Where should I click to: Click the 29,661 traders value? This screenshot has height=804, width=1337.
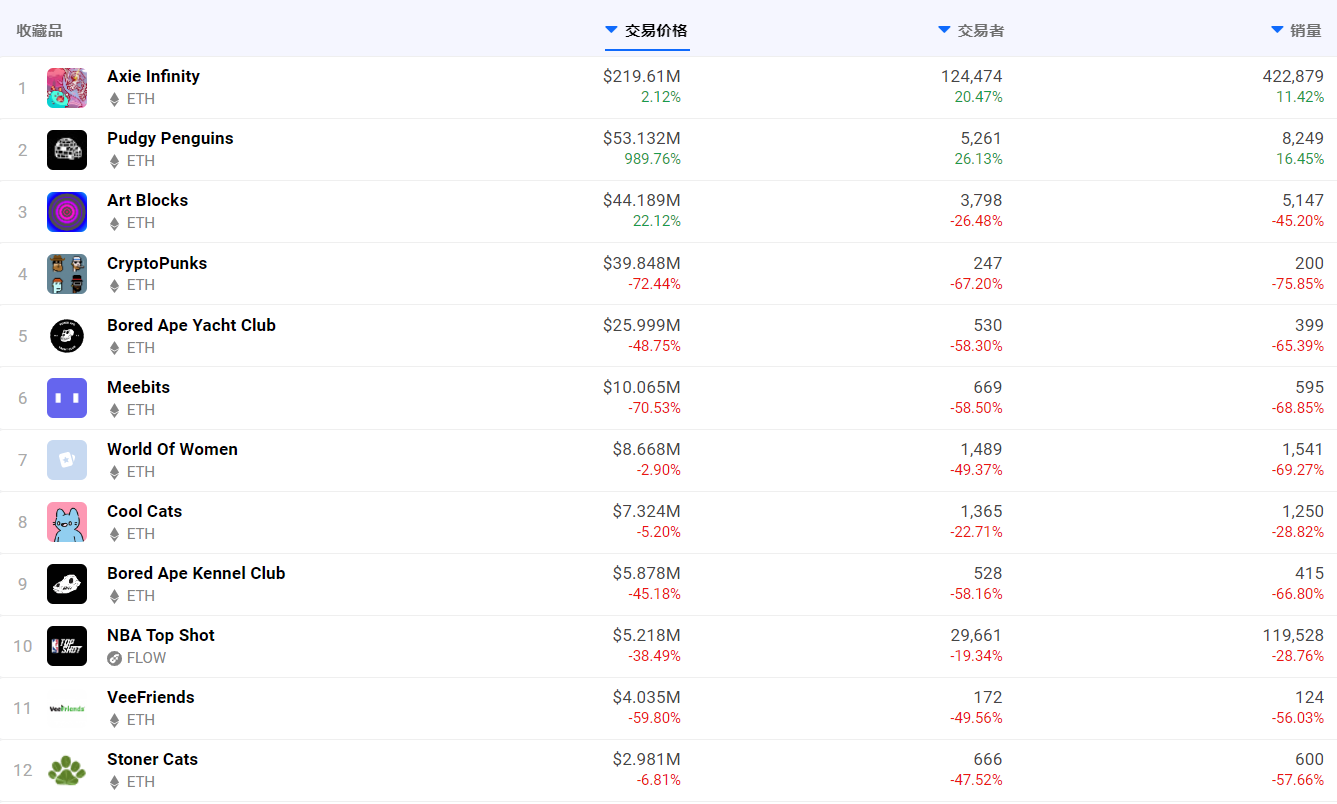pyautogui.click(x=976, y=635)
